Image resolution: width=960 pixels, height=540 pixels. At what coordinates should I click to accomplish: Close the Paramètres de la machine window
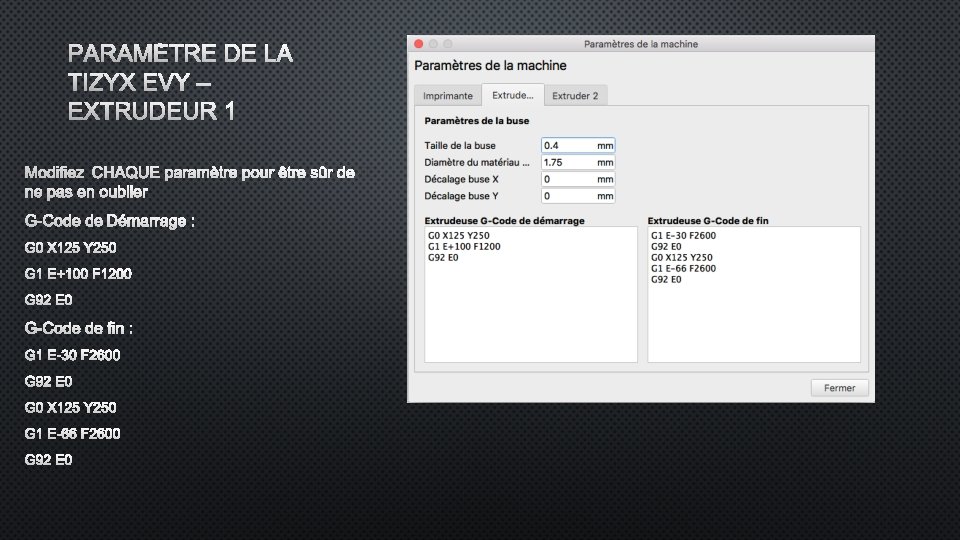(x=419, y=44)
